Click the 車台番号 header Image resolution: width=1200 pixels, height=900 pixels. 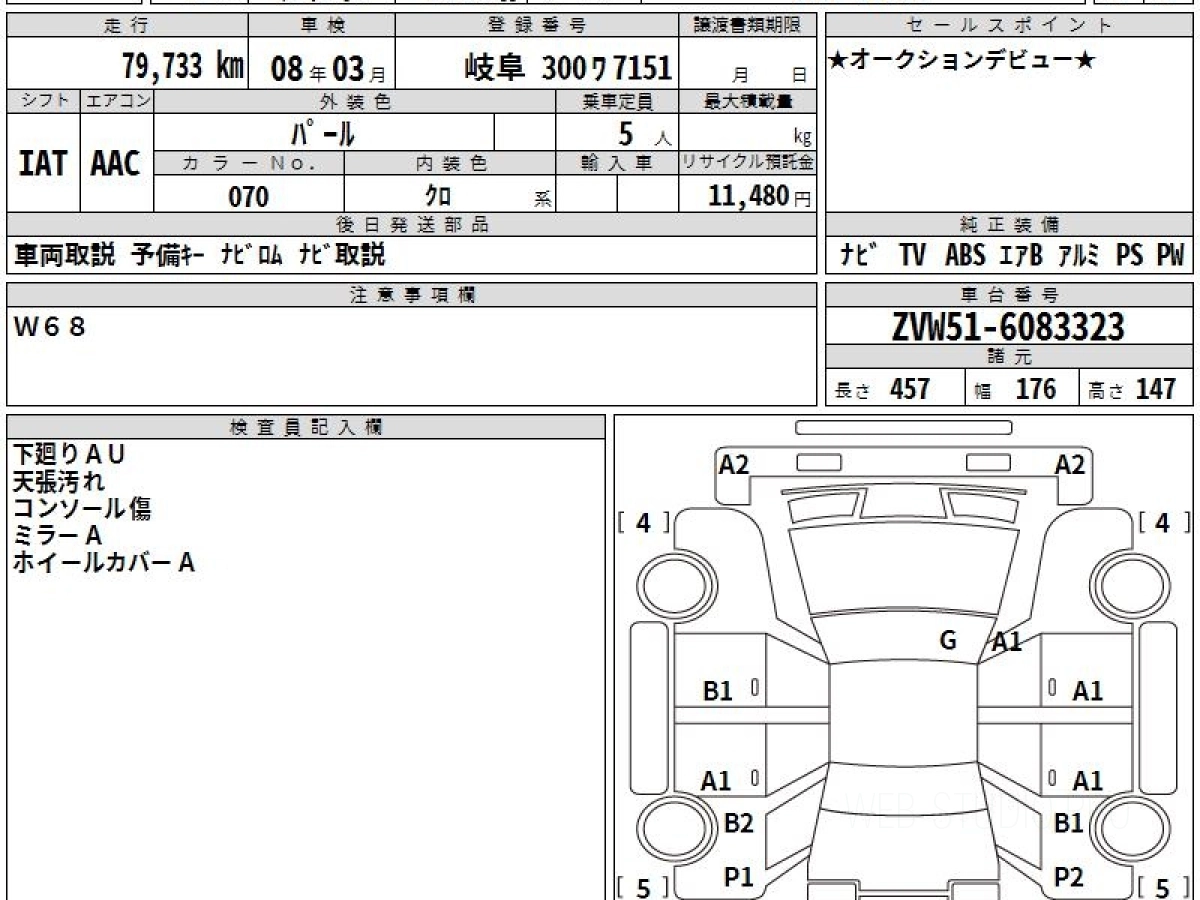coord(1009,294)
